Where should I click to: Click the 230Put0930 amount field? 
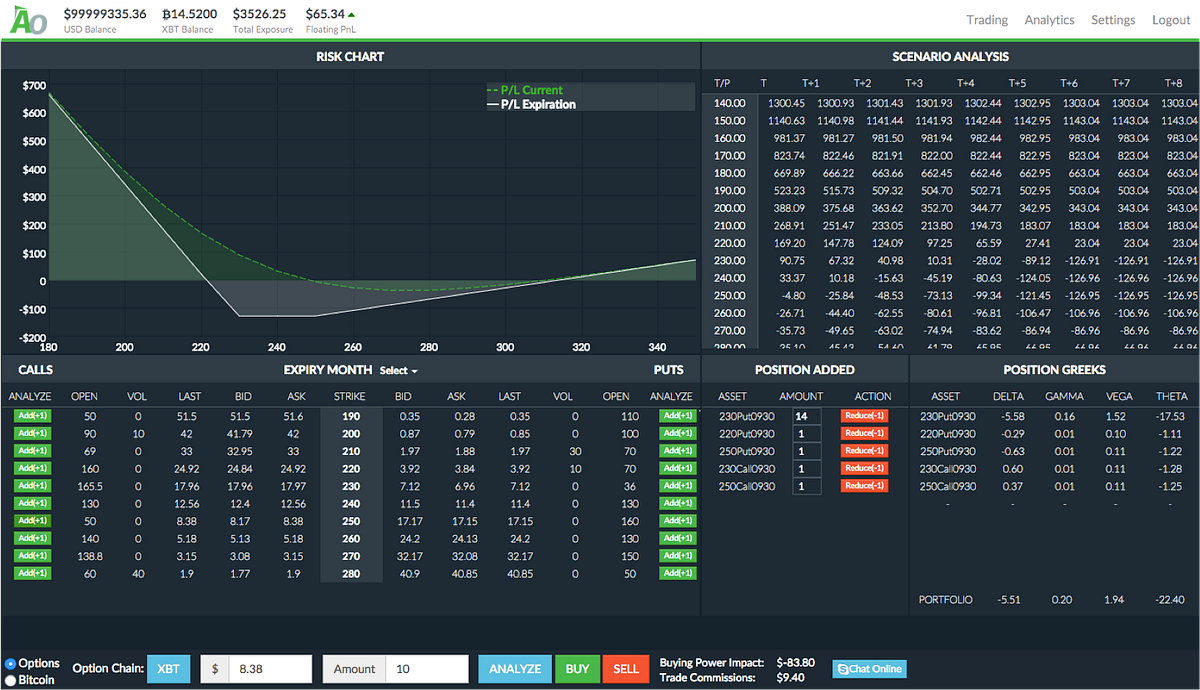tap(805, 416)
